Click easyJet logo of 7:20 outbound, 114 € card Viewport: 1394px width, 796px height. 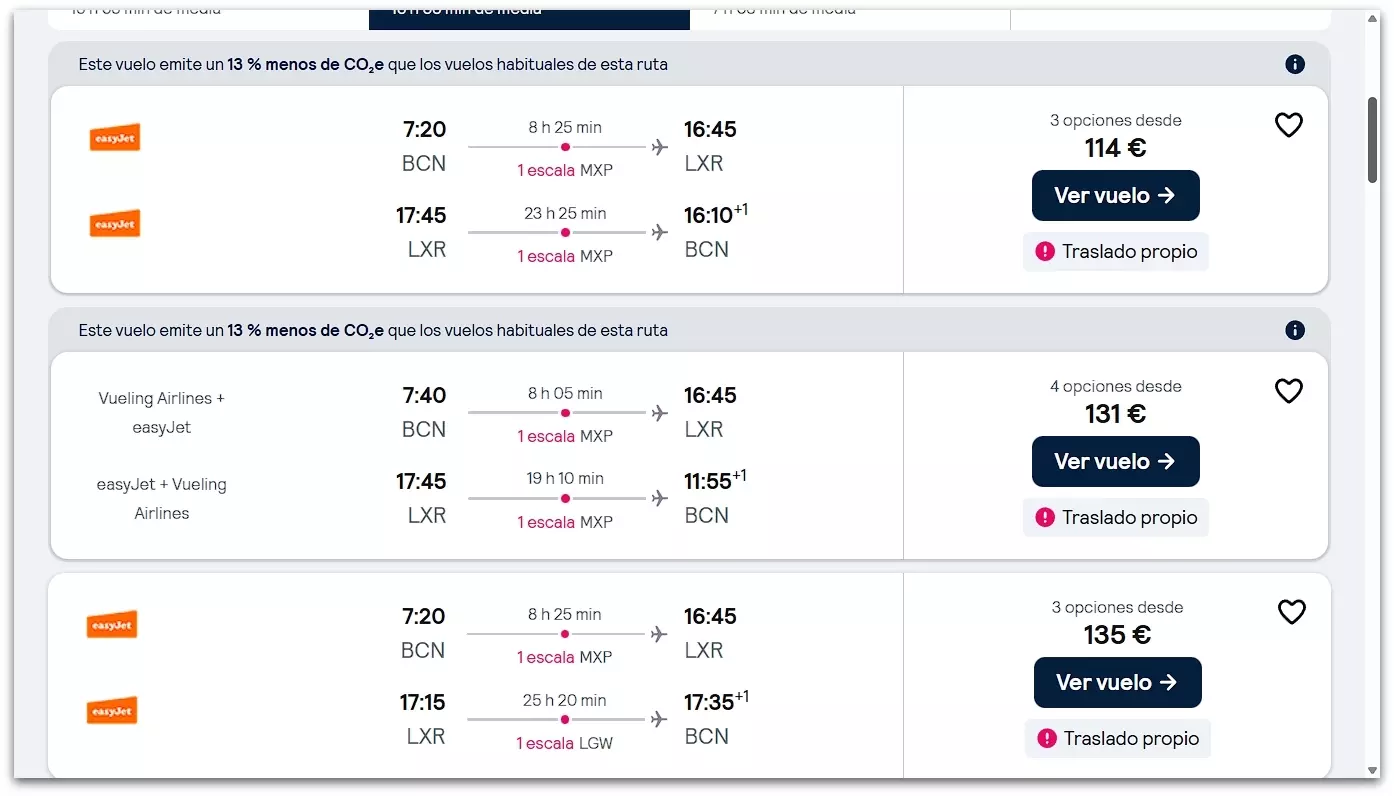point(115,138)
